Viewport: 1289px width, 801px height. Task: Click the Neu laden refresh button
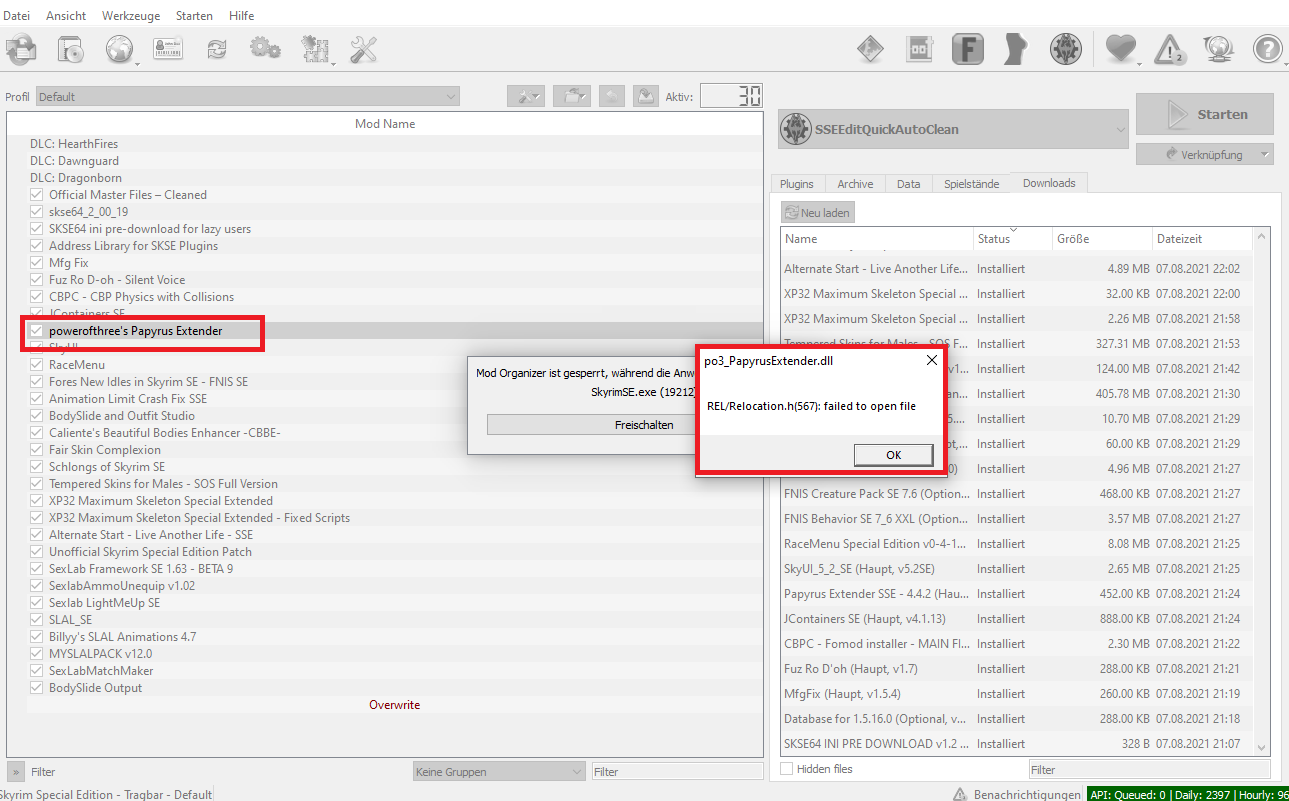818,213
